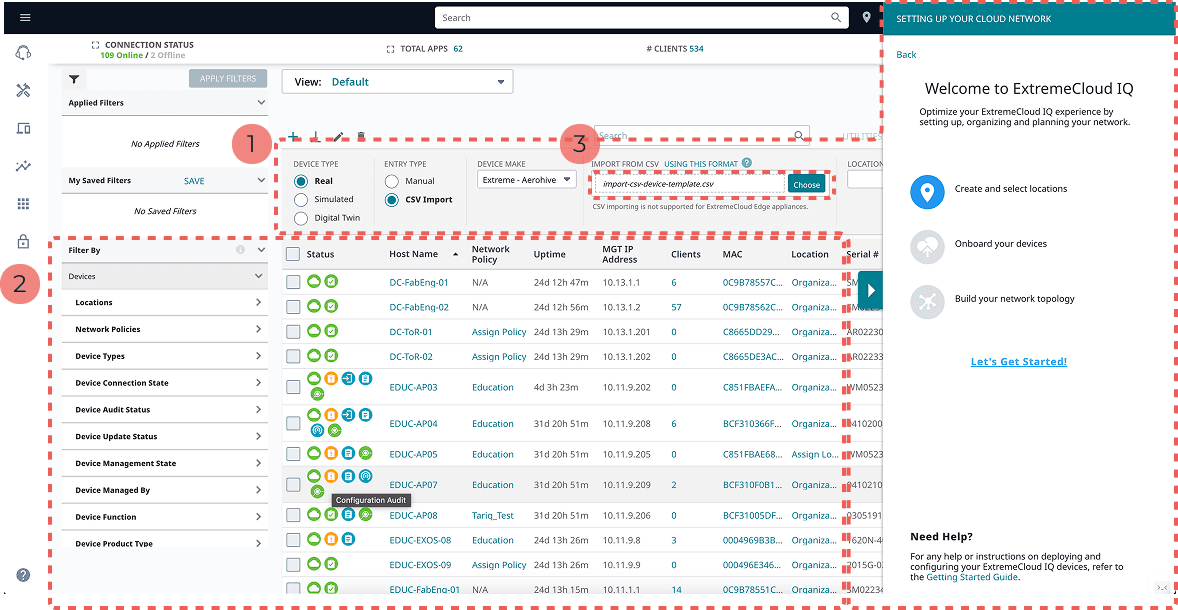Click the download icon in device toolbar
Screen dimensions: 1178x610
(316, 137)
